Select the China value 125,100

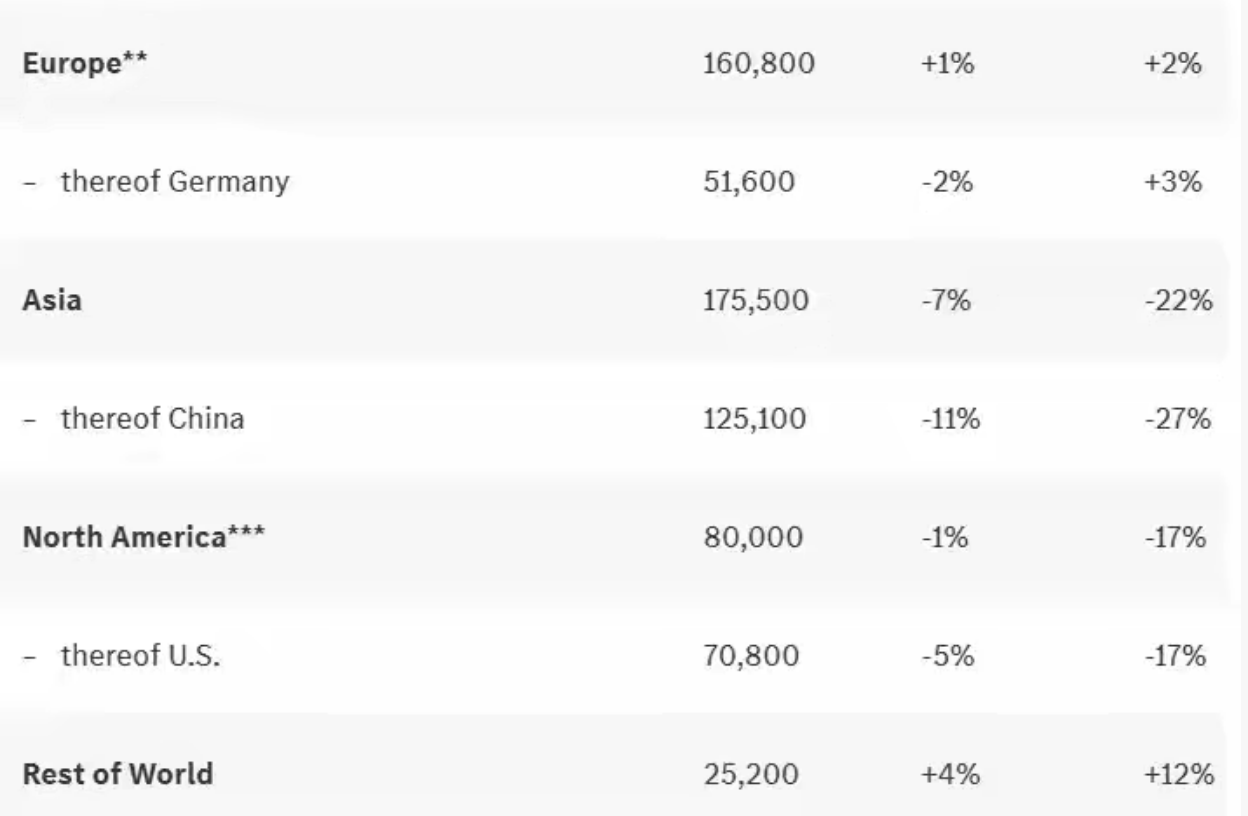(x=755, y=419)
